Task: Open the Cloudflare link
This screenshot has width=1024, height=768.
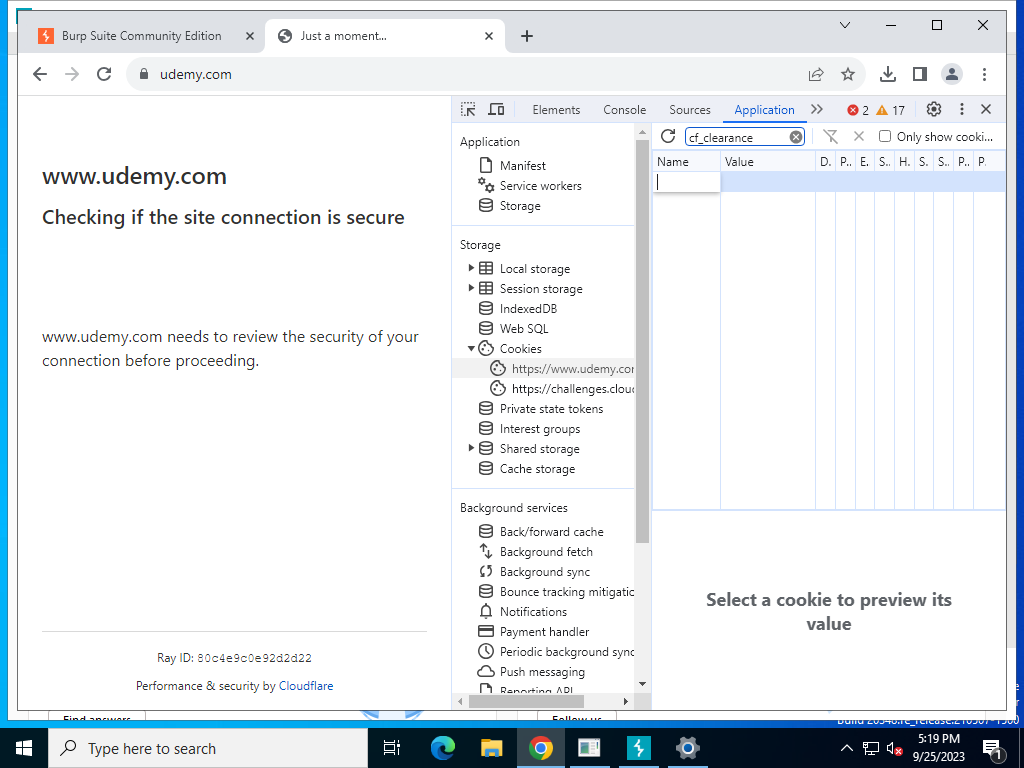Action: [306, 686]
